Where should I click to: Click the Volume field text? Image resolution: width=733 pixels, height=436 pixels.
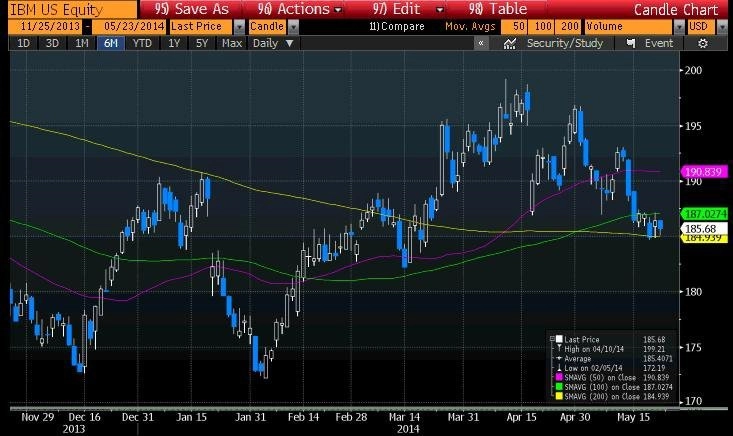[604, 27]
